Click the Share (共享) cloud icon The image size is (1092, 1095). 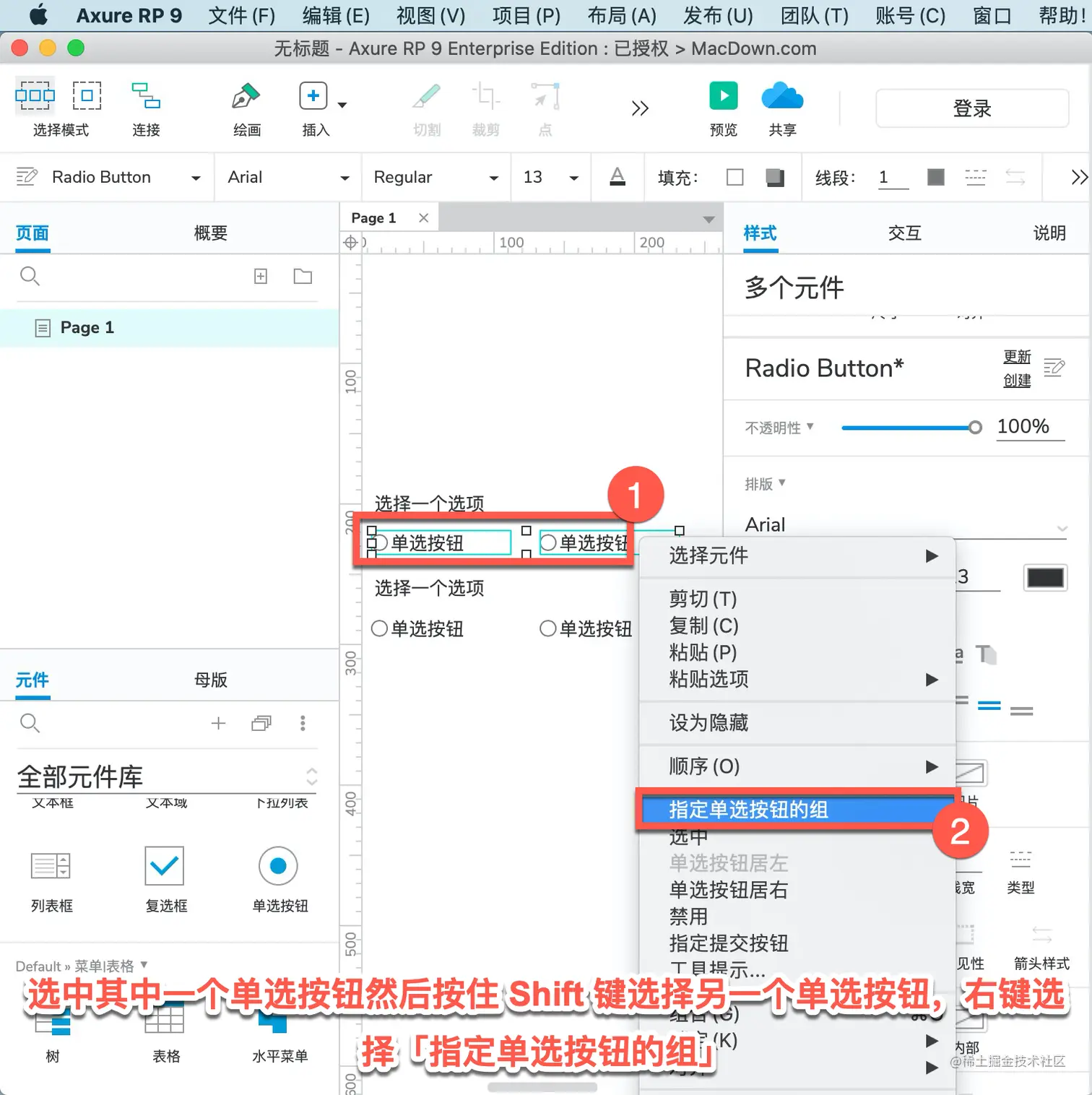[x=782, y=95]
